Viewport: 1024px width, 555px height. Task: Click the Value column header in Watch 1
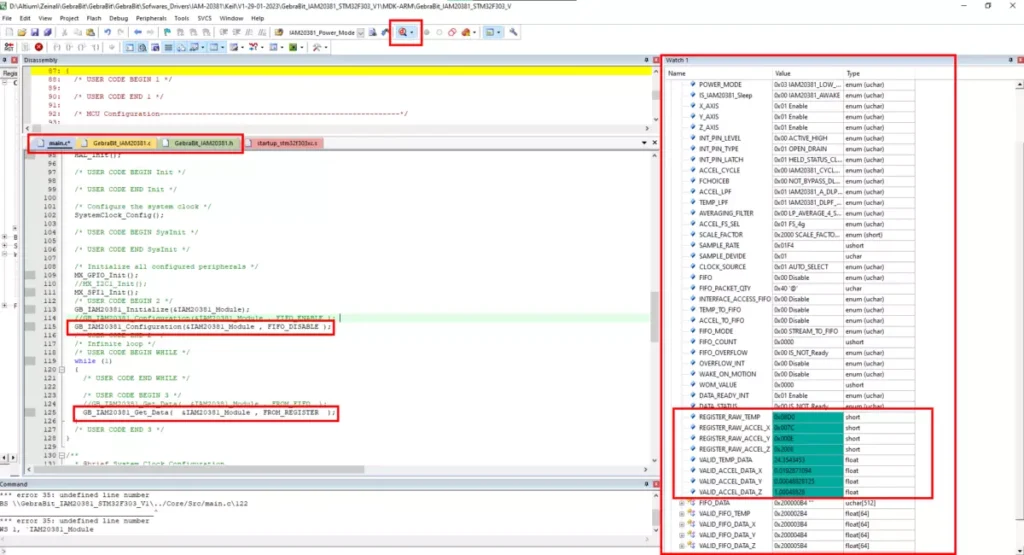point(783,73)
